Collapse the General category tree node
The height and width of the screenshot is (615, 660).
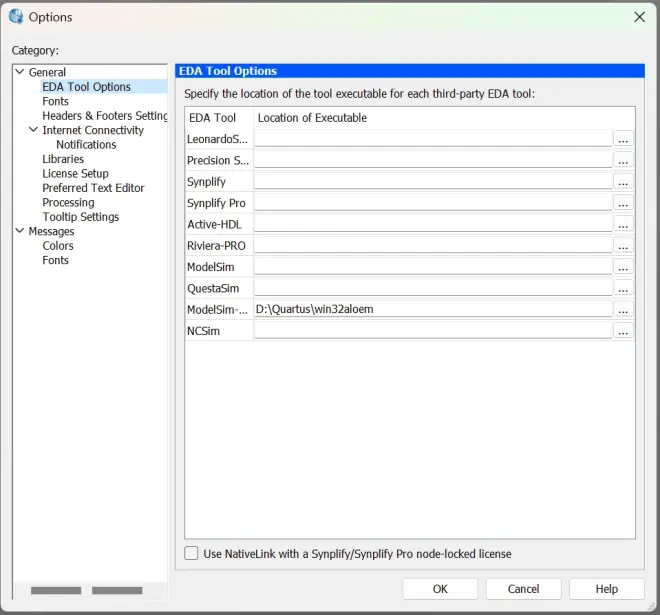(19, 72)
